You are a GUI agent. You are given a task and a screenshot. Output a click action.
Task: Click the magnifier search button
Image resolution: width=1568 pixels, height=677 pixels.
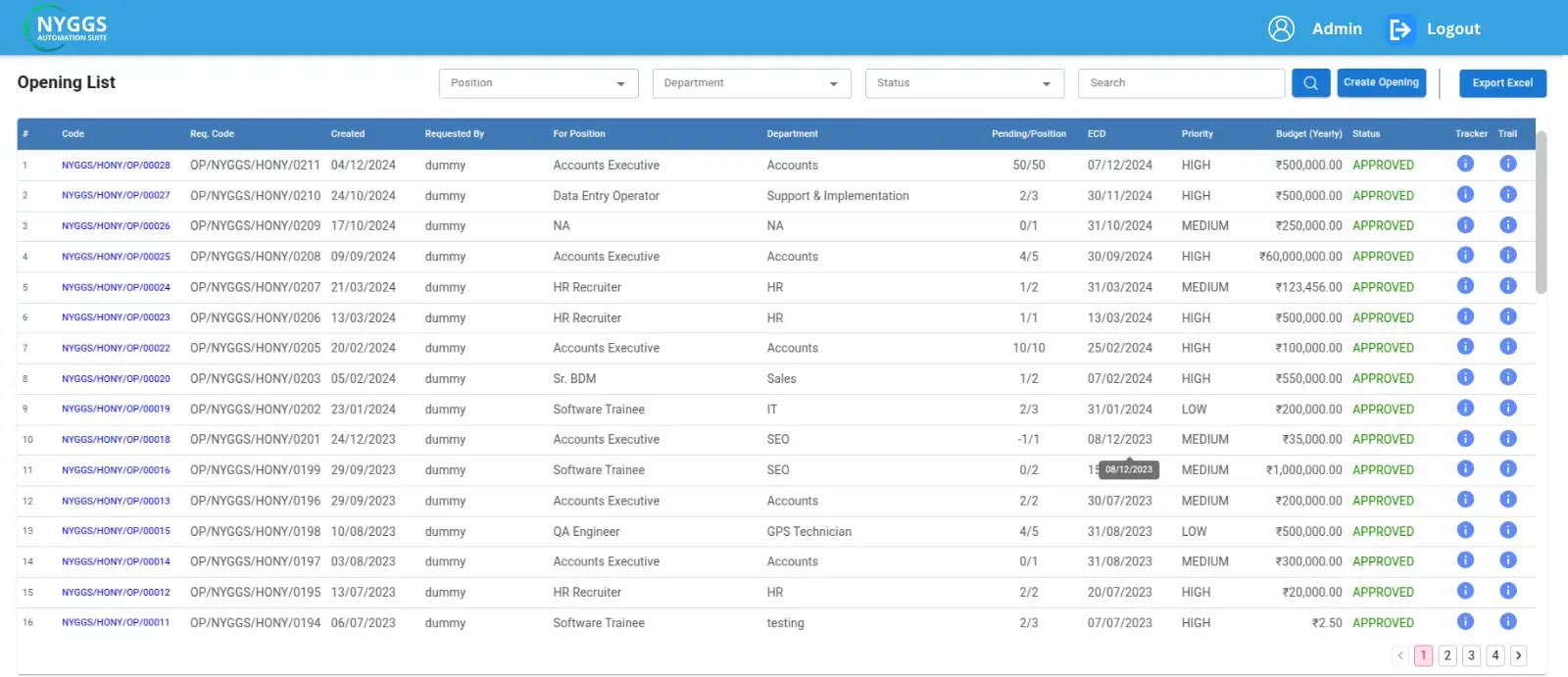pyautogui.click(x=1310, y=83)
